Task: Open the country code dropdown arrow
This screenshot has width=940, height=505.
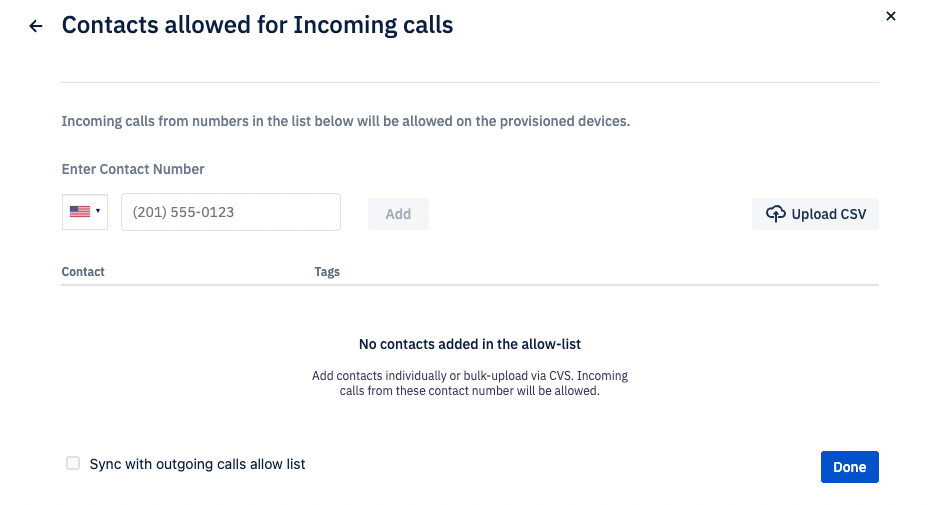Action: tap(98, 211)
